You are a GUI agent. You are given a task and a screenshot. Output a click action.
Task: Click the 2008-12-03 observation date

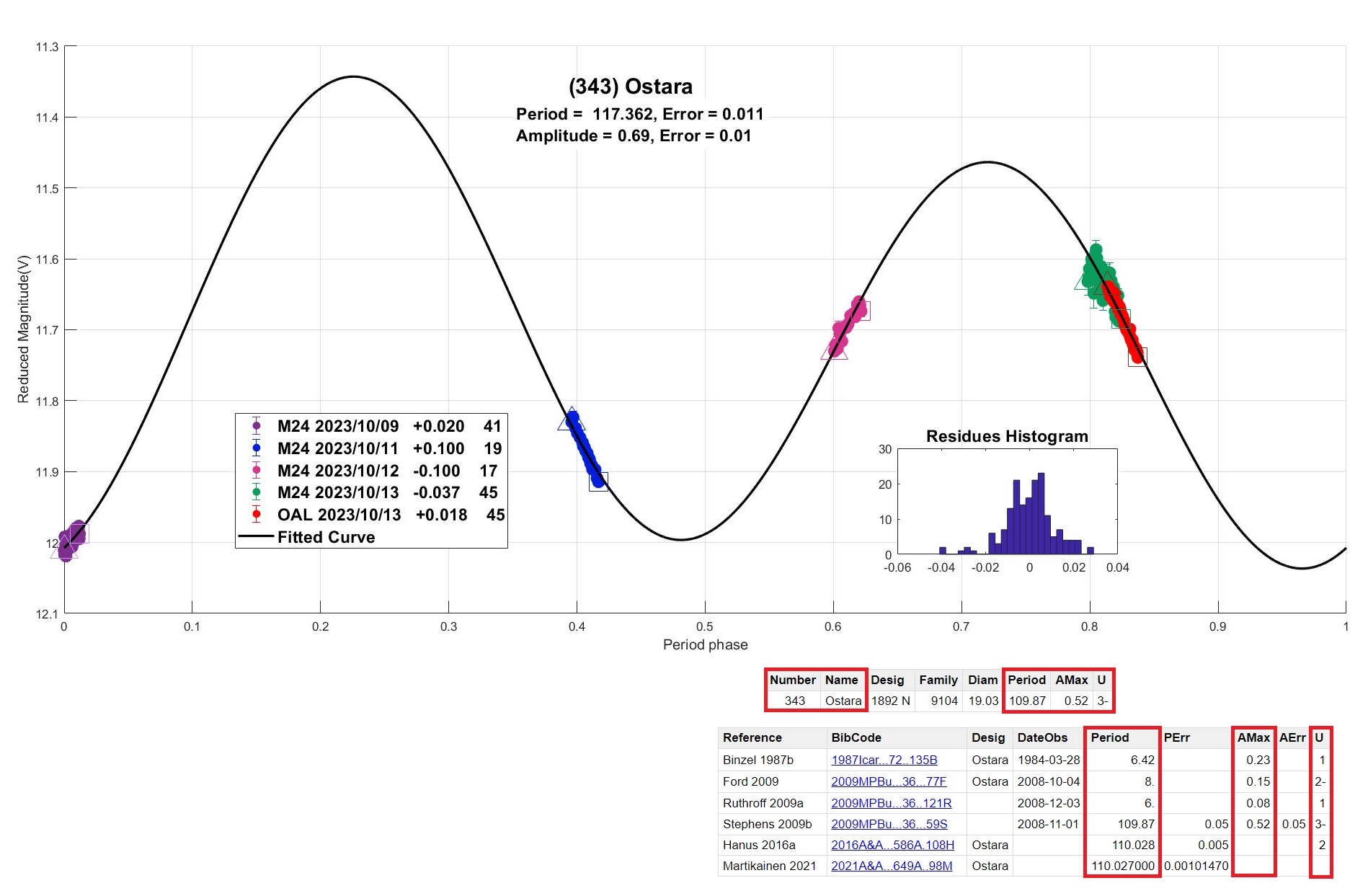coord(1049,803)
